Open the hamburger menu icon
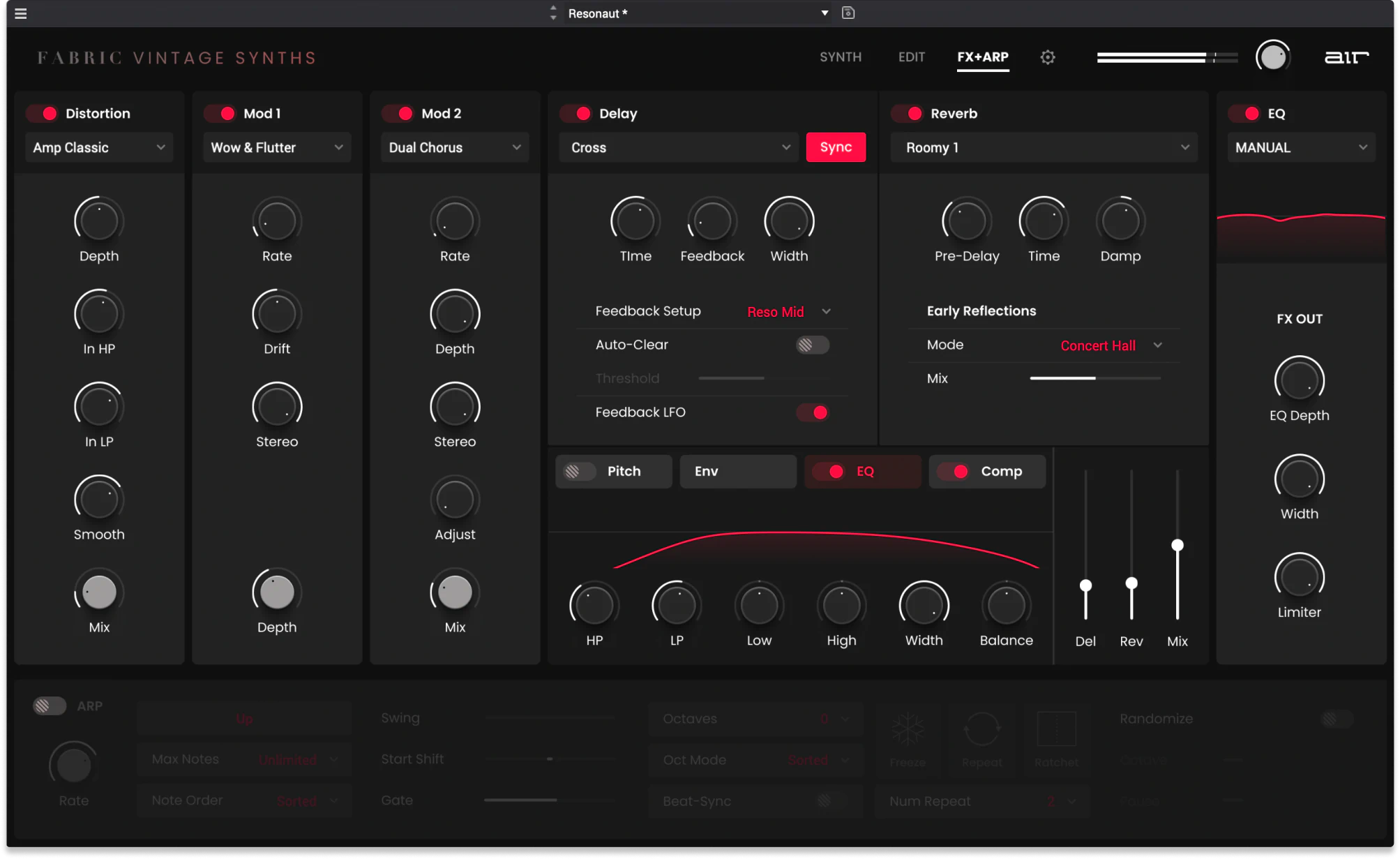 pyautogui.click(x=21, y=13)
